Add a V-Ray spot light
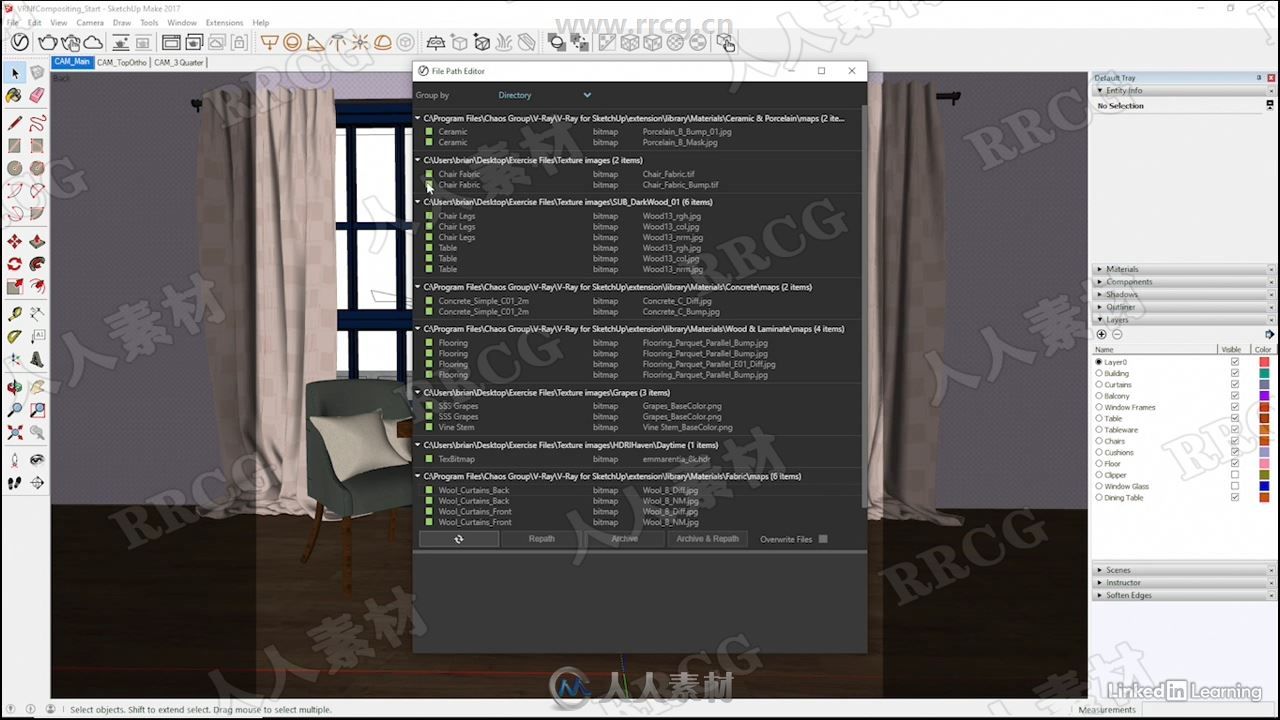 click(315, 42)
